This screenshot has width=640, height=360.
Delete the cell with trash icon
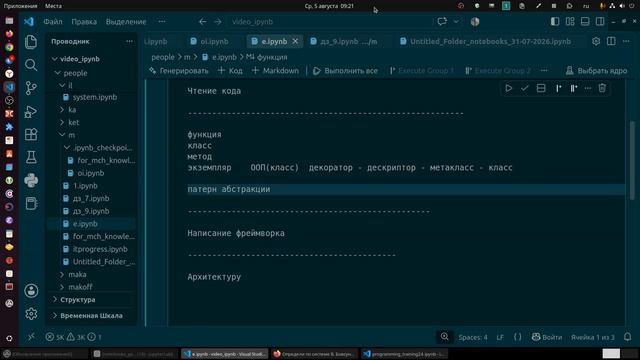[x=602, y=88]
